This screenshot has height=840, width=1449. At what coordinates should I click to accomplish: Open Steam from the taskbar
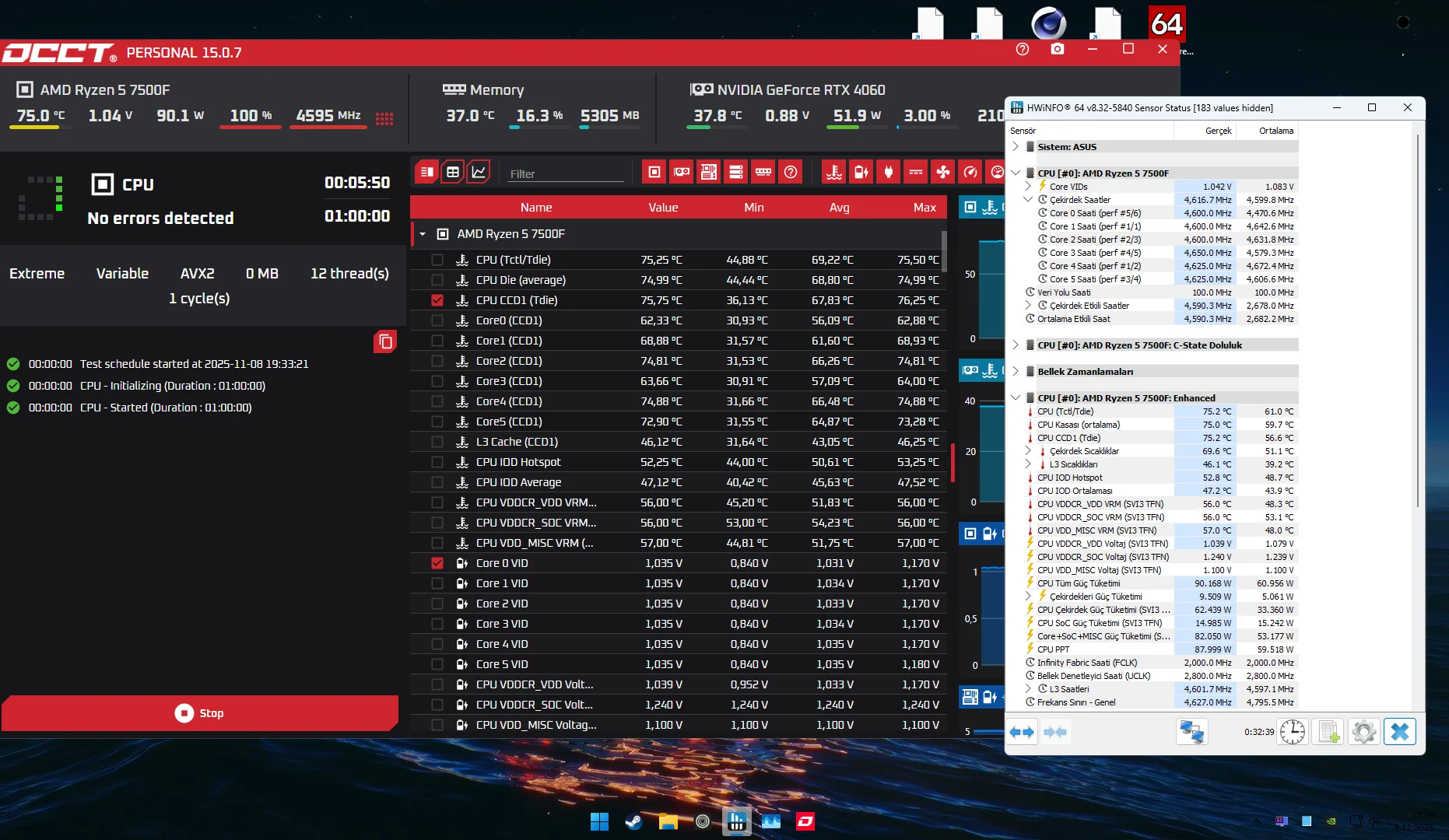tap(634, 821)
